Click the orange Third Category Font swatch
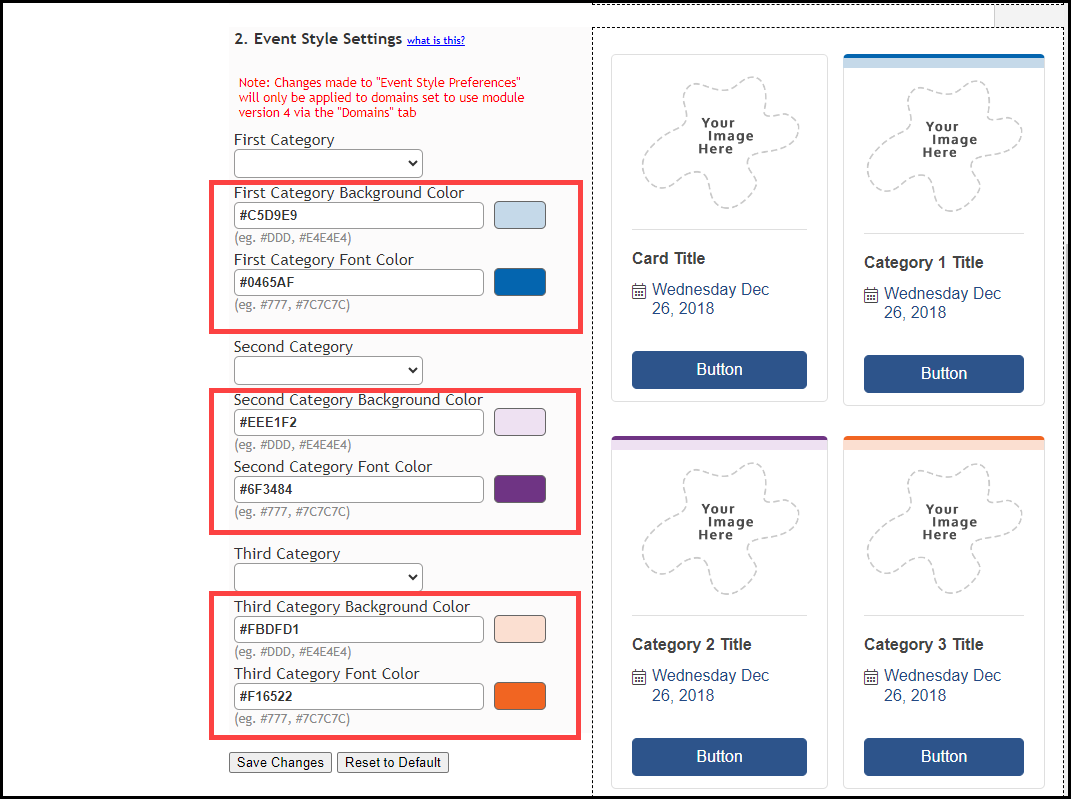This screenshot has height=799, width=1071. click(520, 696)
